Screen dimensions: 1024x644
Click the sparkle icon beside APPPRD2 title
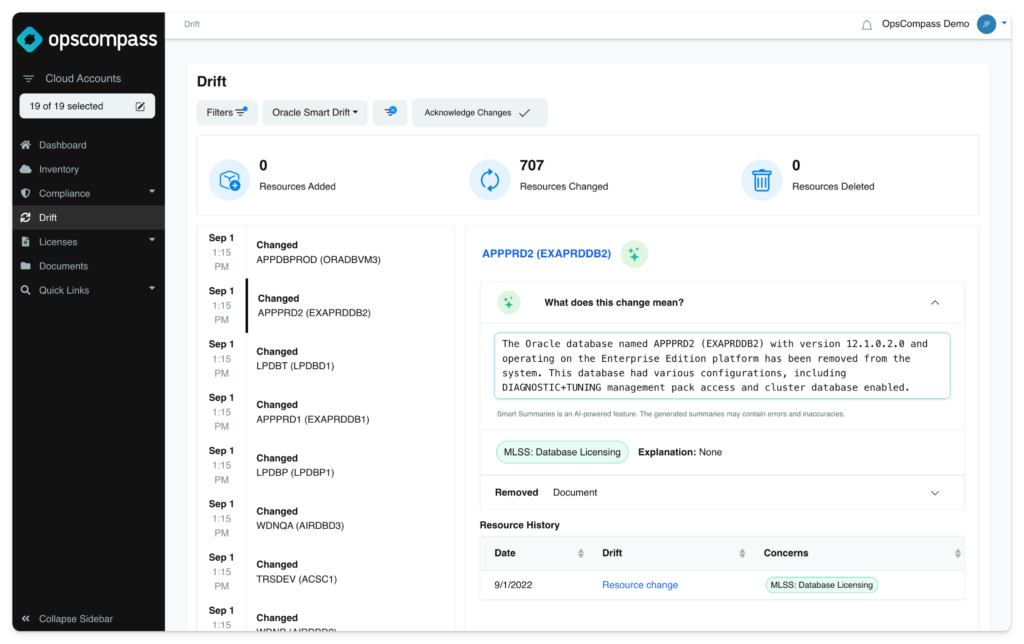point(634,254)
